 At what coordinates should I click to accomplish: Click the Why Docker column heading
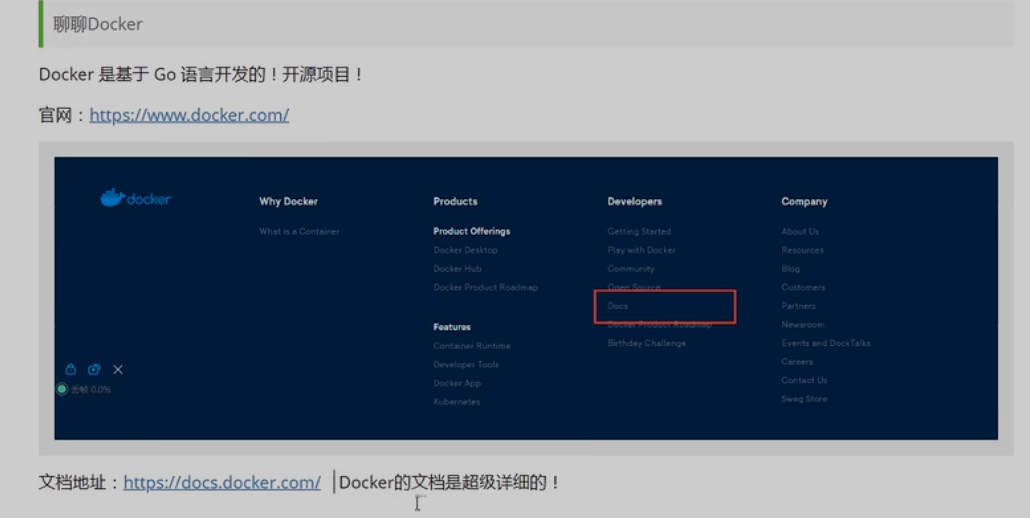[x=288, y=202]
